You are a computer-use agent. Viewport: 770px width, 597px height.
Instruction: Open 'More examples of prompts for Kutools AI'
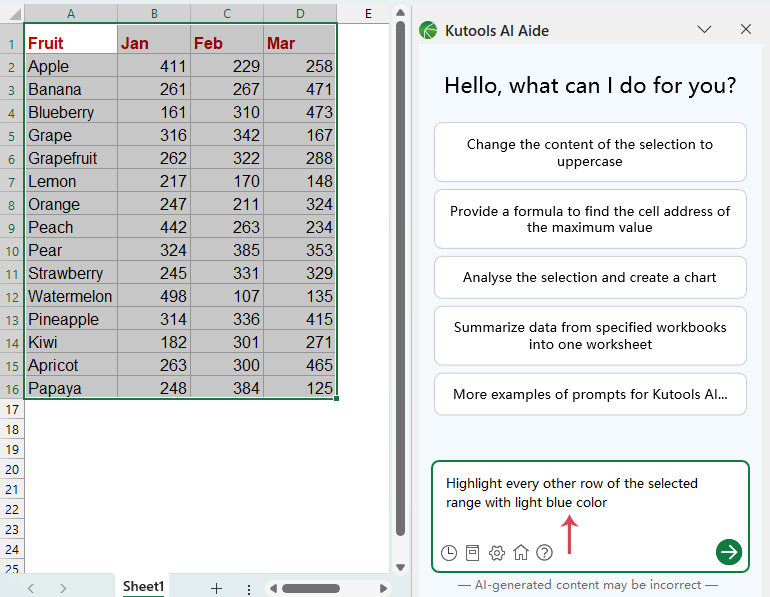pos(590,394)
